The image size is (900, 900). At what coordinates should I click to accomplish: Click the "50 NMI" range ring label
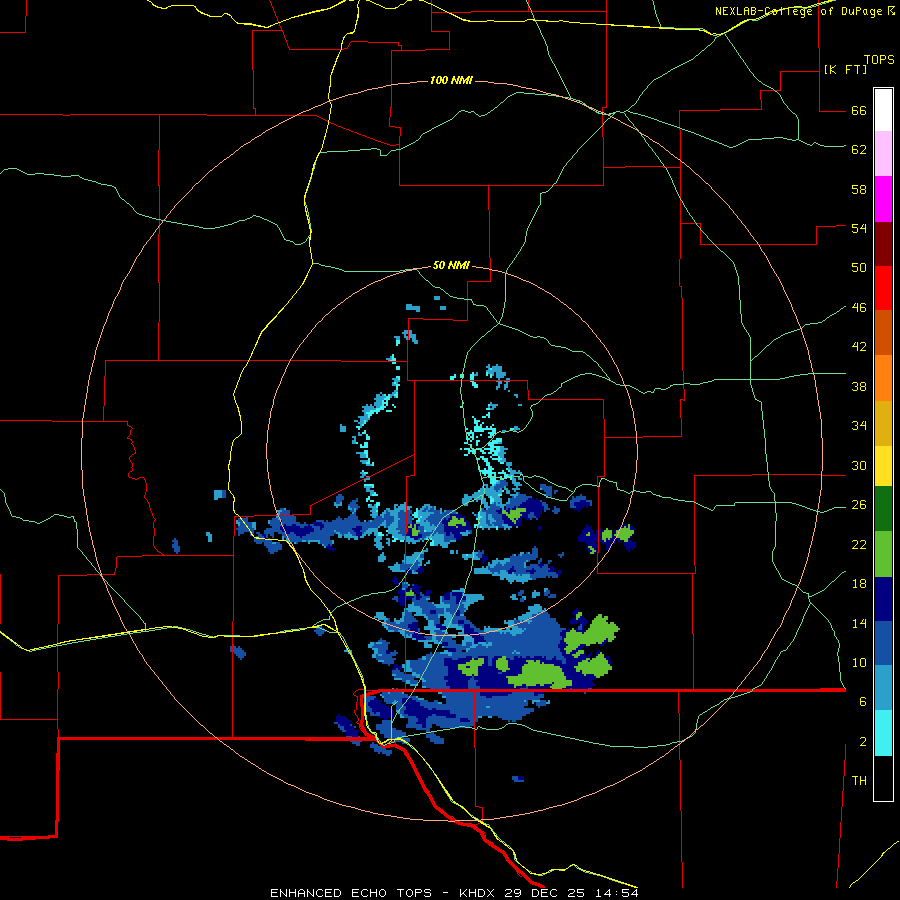pyautogui.click(x=451, y=265)
